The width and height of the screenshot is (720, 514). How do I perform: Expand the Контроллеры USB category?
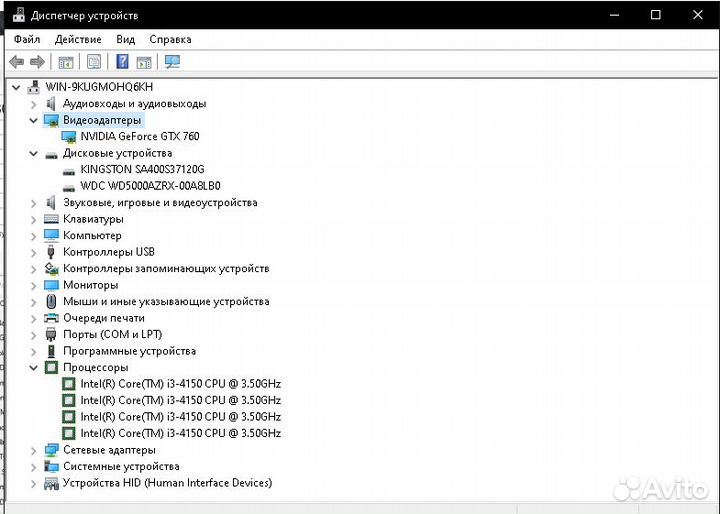(34, 252)
